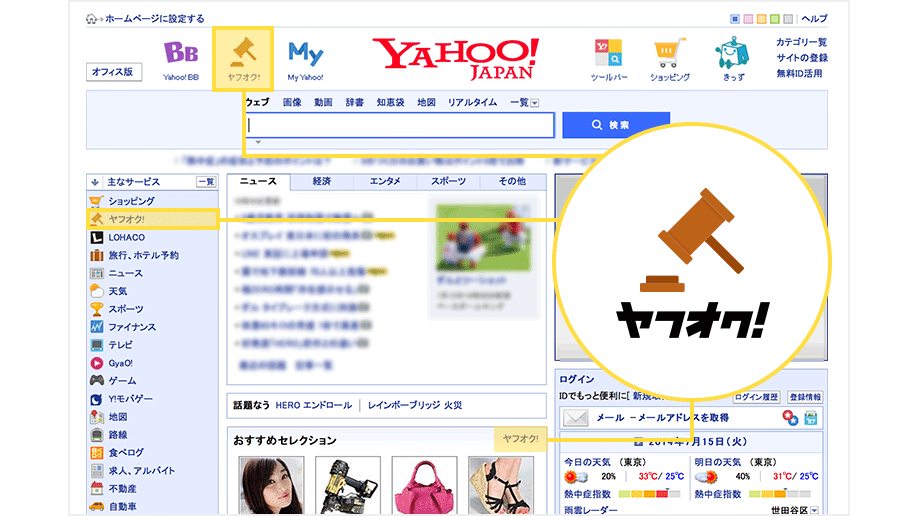920x516 pixels.
Task: Open the Toolbar (ツールバー) icon
Action: [608, 59]
